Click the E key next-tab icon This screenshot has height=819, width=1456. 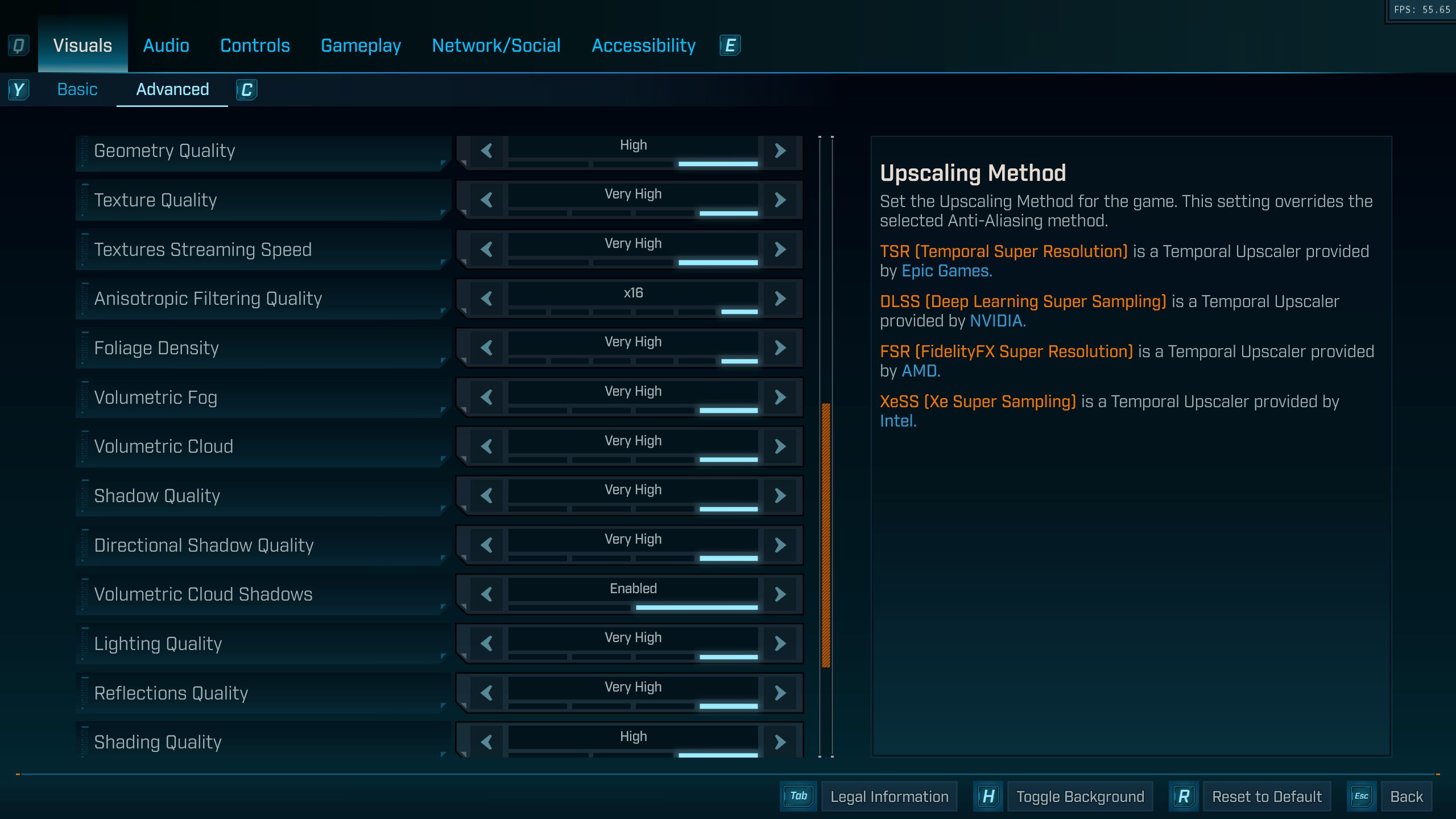click(x=730, y=45)
